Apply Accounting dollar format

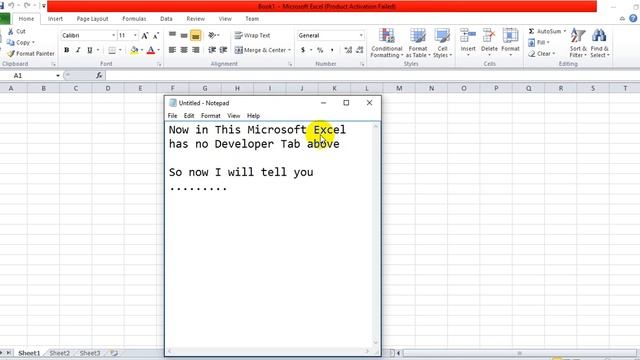pyautogui.click(x=303, y=50)
